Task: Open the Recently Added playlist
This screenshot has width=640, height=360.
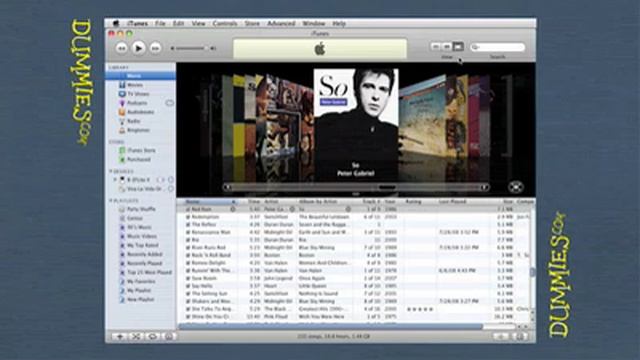Action: 144,254
